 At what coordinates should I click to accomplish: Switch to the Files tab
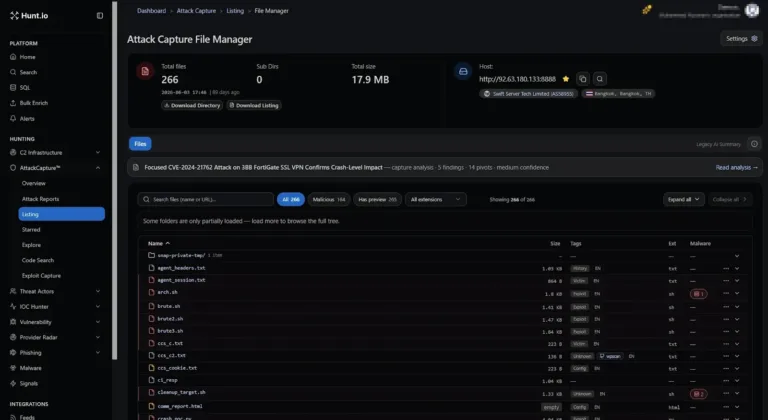[x=140, y=144]
